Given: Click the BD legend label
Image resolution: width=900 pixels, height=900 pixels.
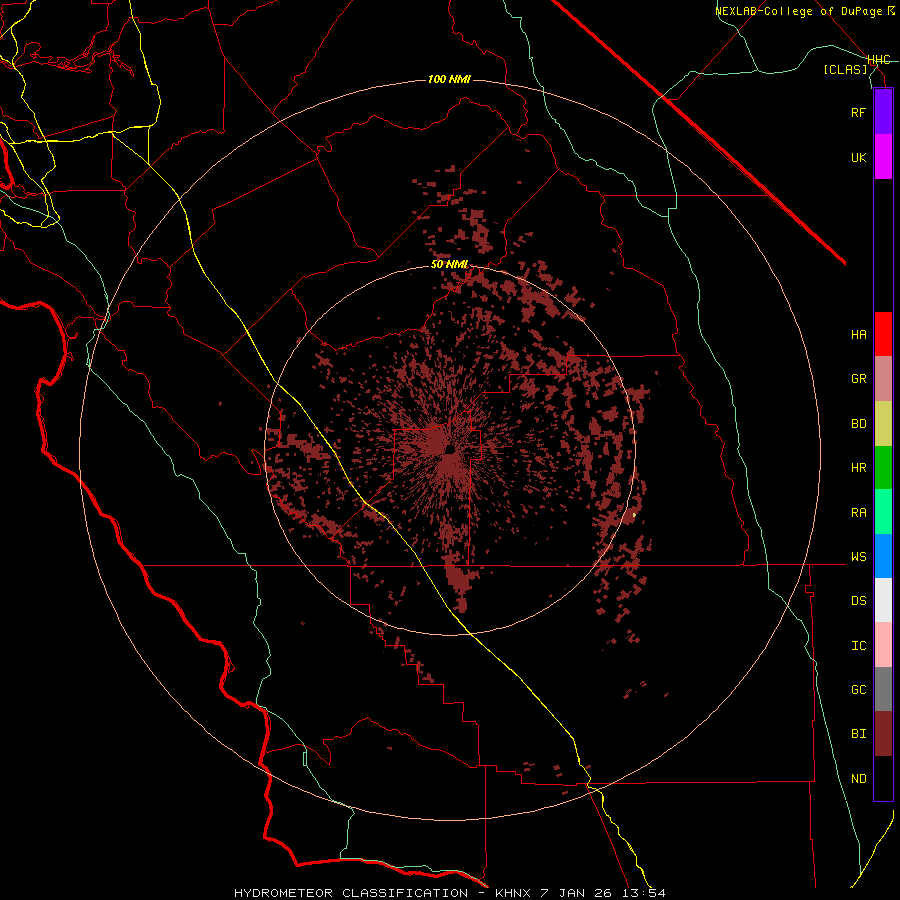Looking at the screenshot, I should click(858, 424).
